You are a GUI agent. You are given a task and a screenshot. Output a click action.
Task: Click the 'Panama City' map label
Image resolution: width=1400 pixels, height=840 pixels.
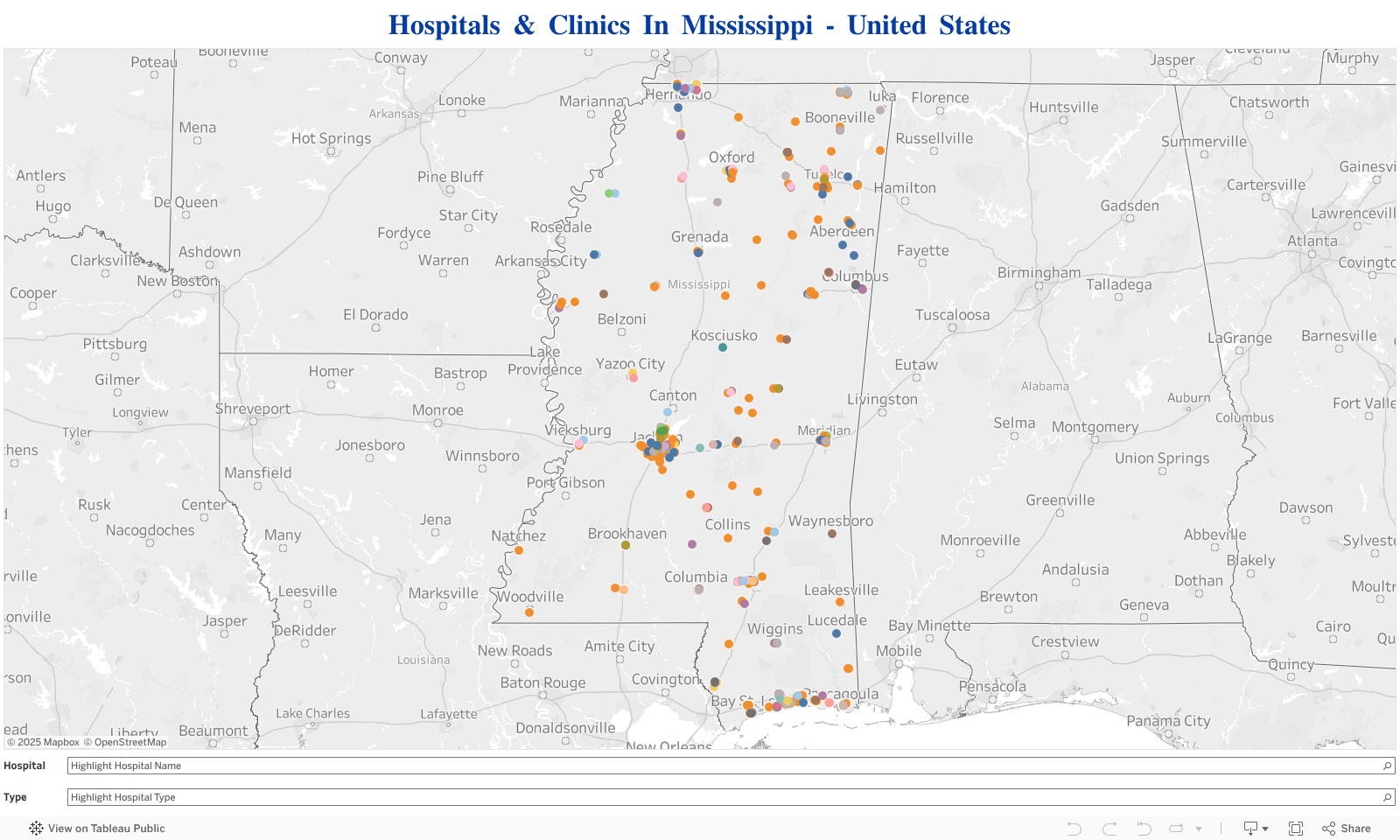coord(1169,721)
